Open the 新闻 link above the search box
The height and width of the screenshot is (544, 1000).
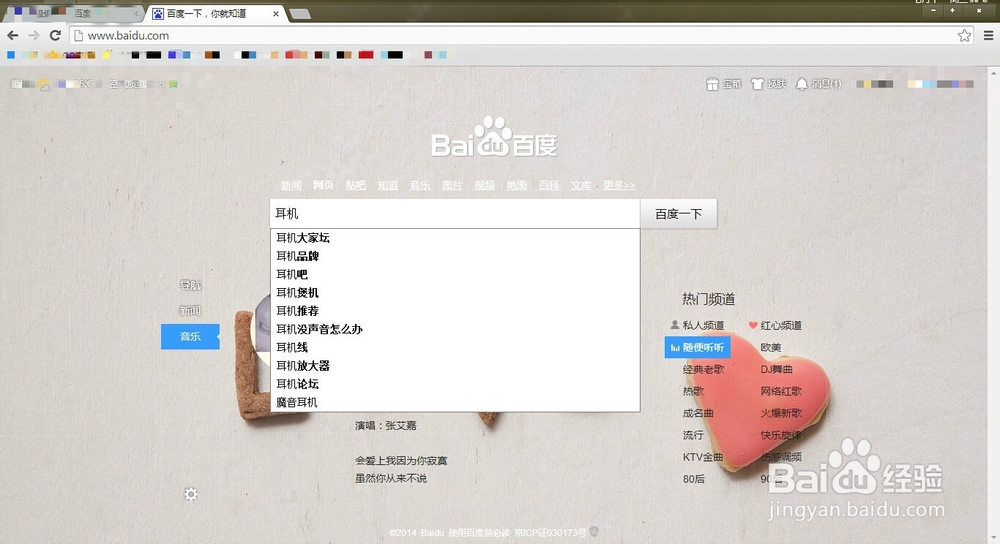point(291,185)
